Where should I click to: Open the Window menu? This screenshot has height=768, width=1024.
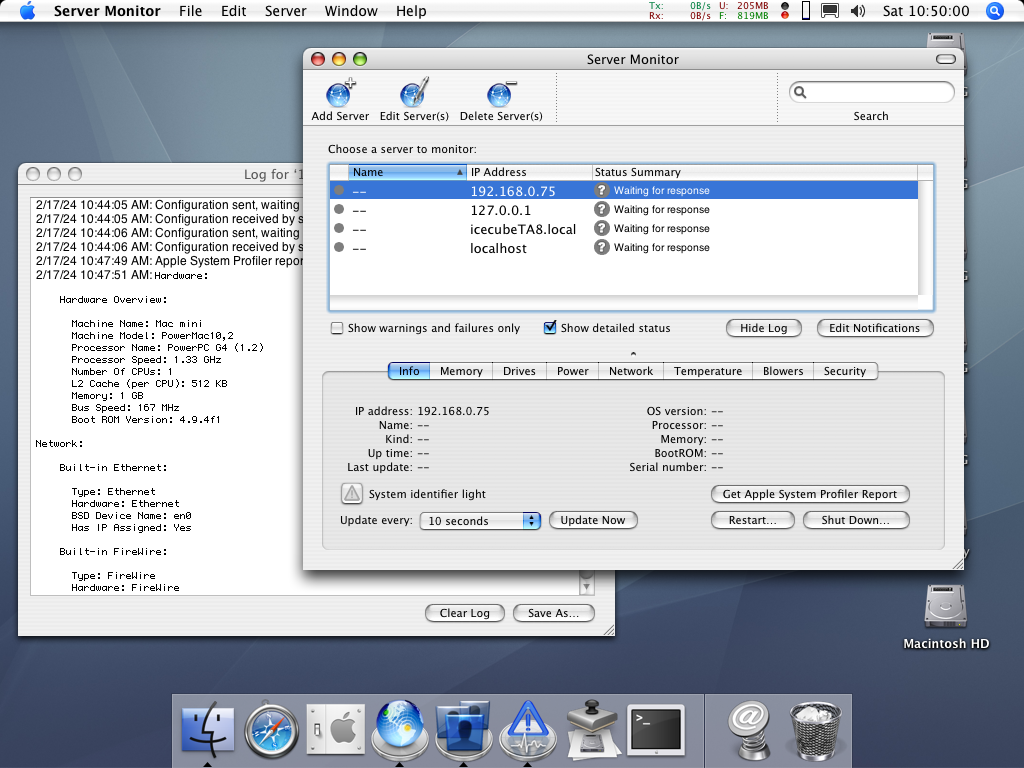351,11
